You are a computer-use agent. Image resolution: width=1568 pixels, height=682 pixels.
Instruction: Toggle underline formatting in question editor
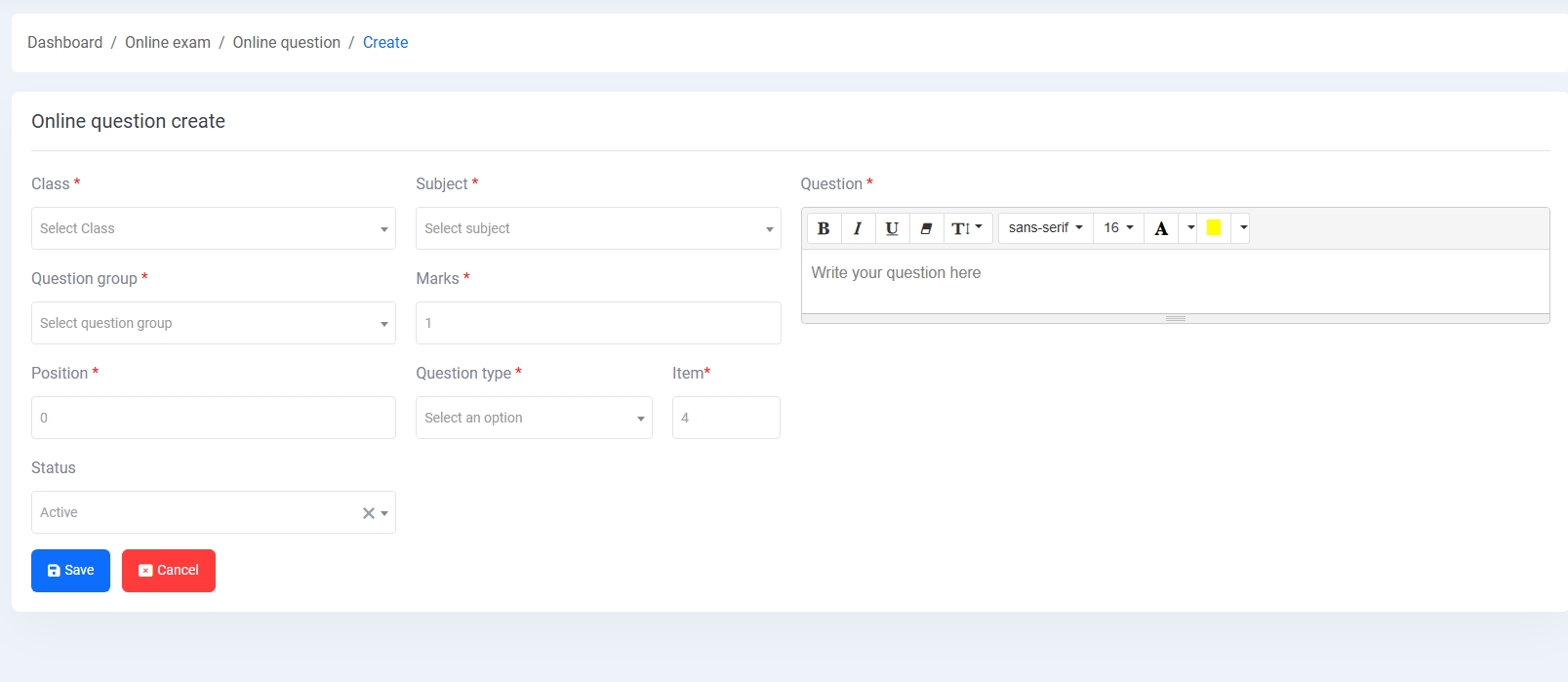(892, 228)
